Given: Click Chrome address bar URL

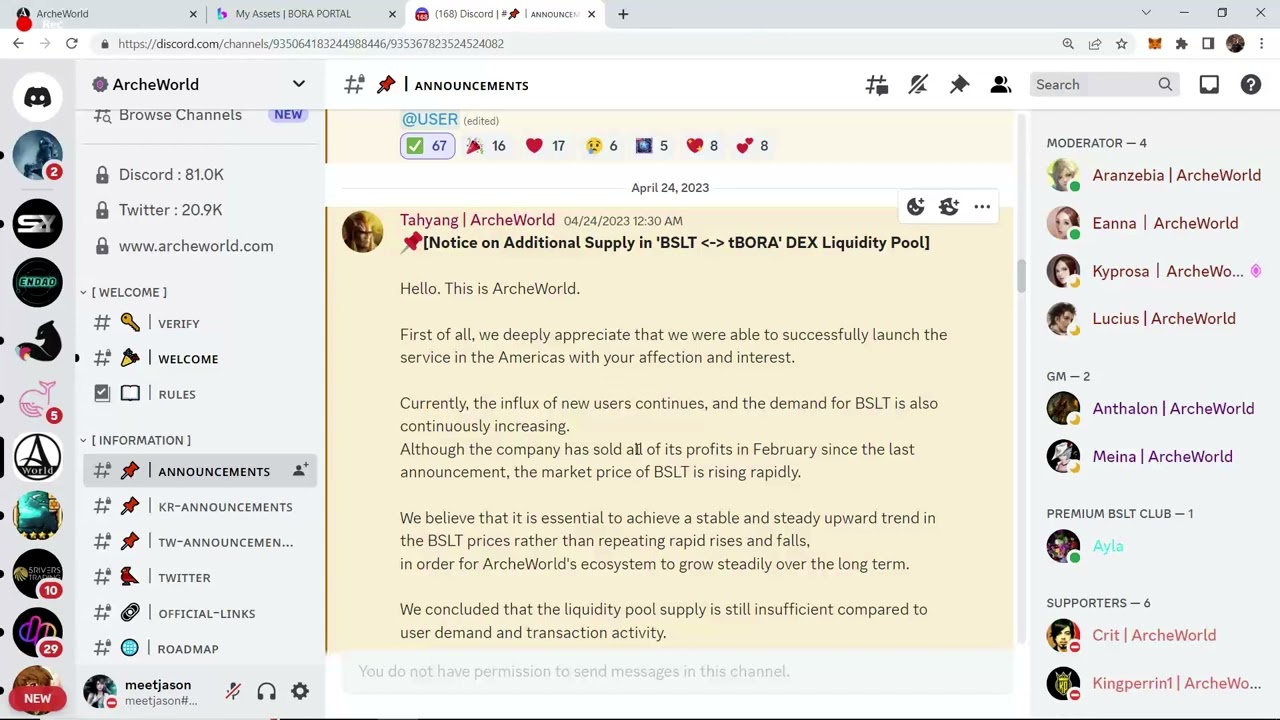Looking at the screenshot, I should tap(310, 44).
